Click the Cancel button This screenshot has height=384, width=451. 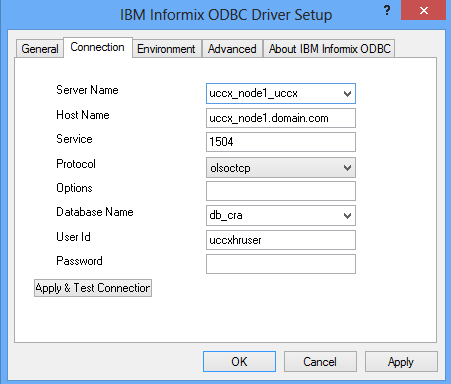pyautogui.click(x=320, y=361)
